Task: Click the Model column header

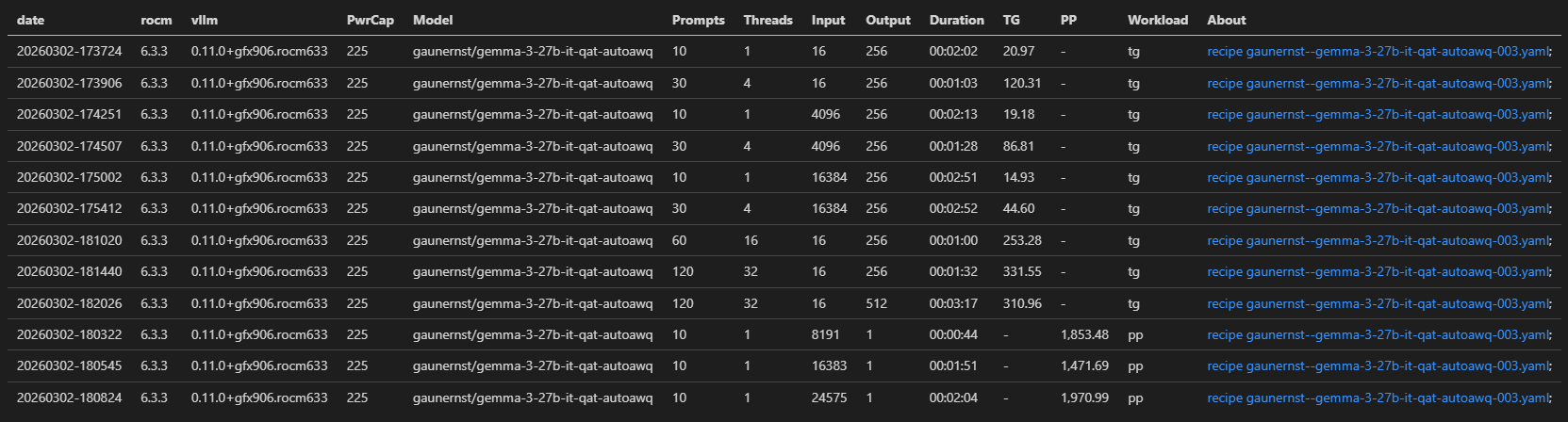Action: click(x=433, y=20)
